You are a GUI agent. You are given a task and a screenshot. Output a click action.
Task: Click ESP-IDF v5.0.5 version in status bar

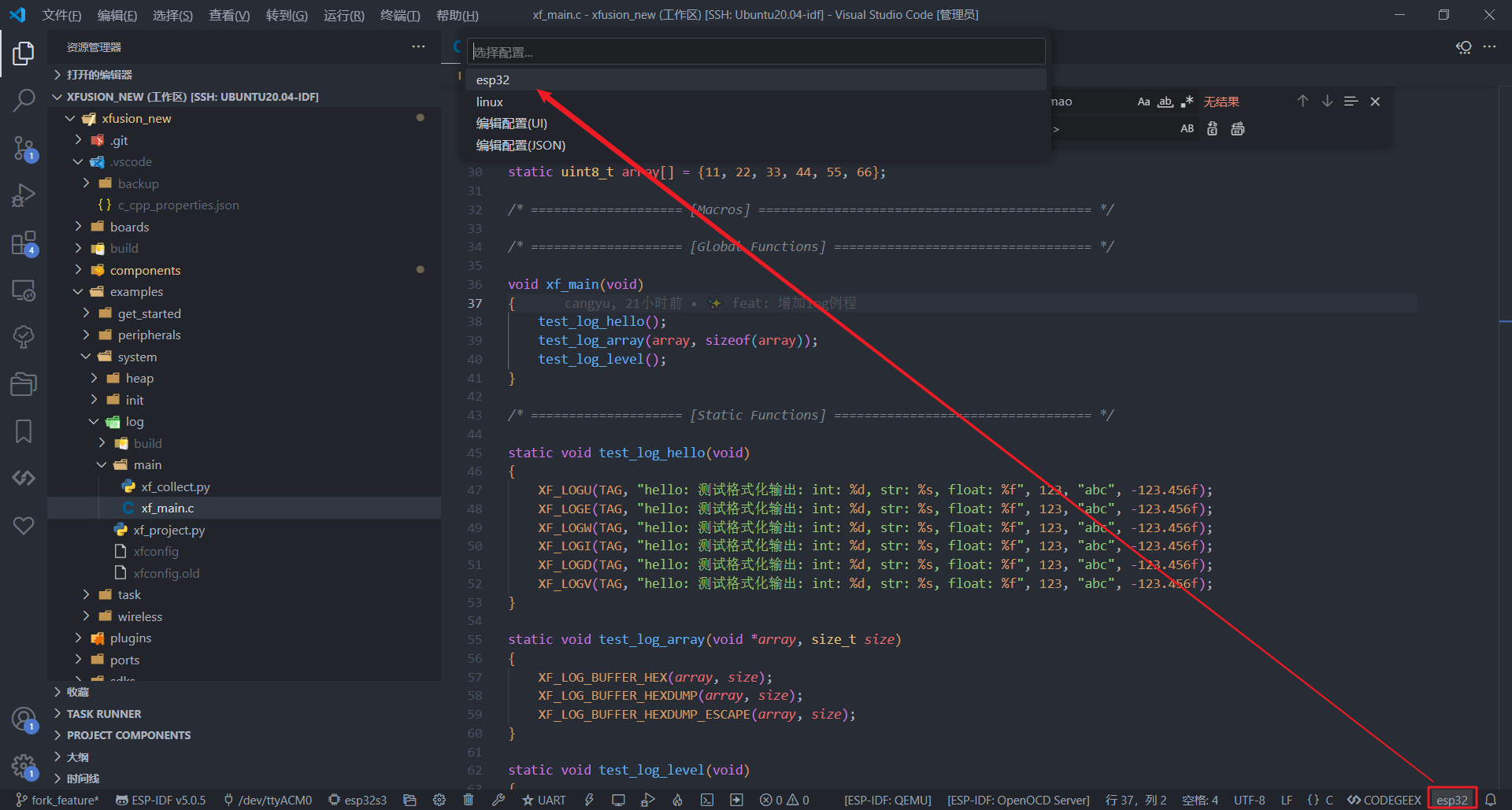tap(161, 800)
